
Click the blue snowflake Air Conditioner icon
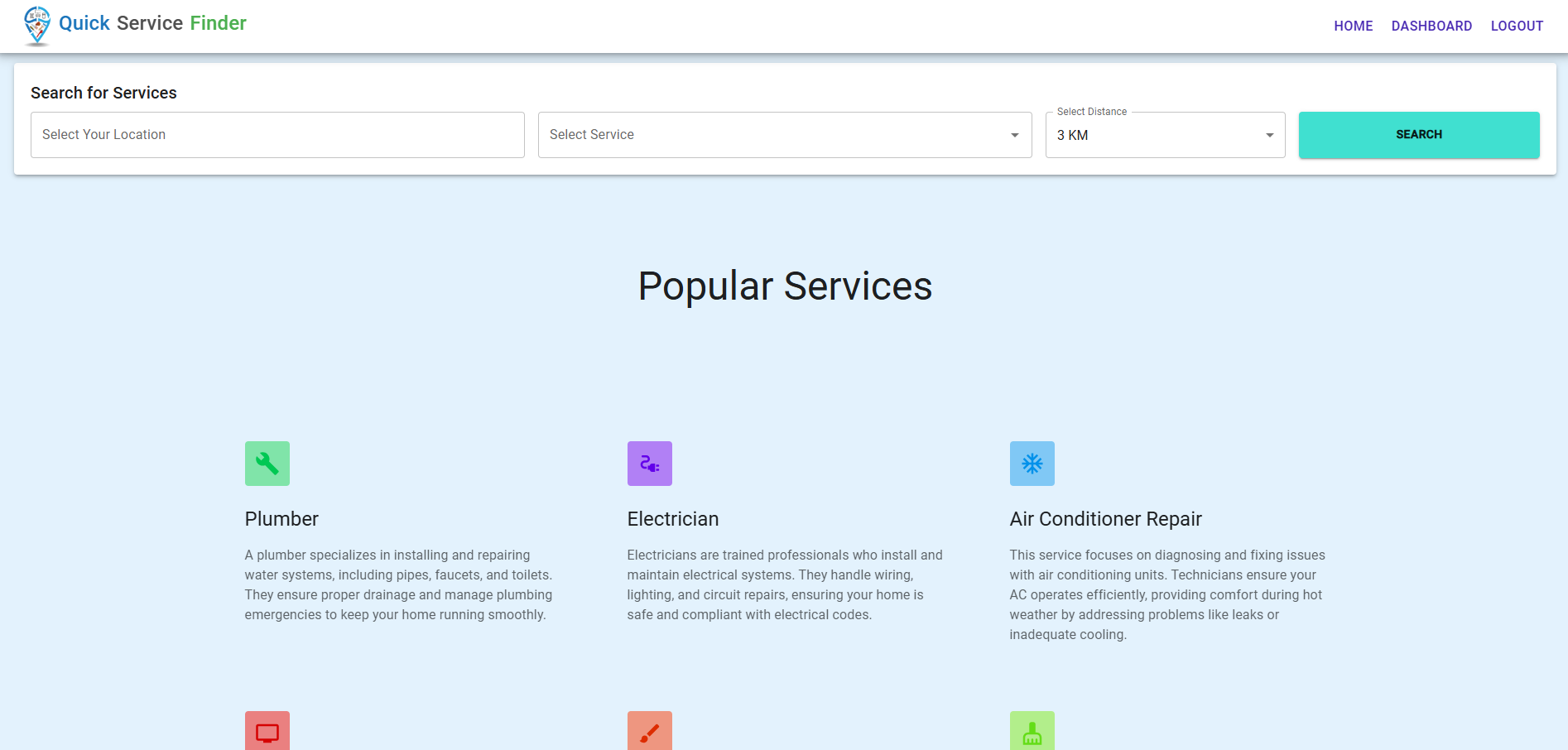(x=1032, y=464)
